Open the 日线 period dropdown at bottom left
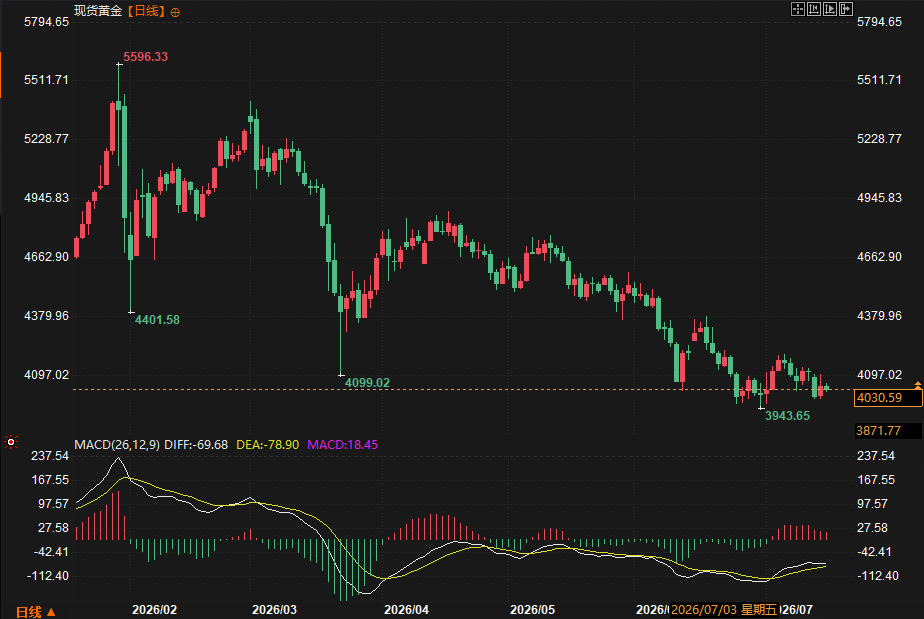This screenshot has width=924, height=619. pos(35,612)
